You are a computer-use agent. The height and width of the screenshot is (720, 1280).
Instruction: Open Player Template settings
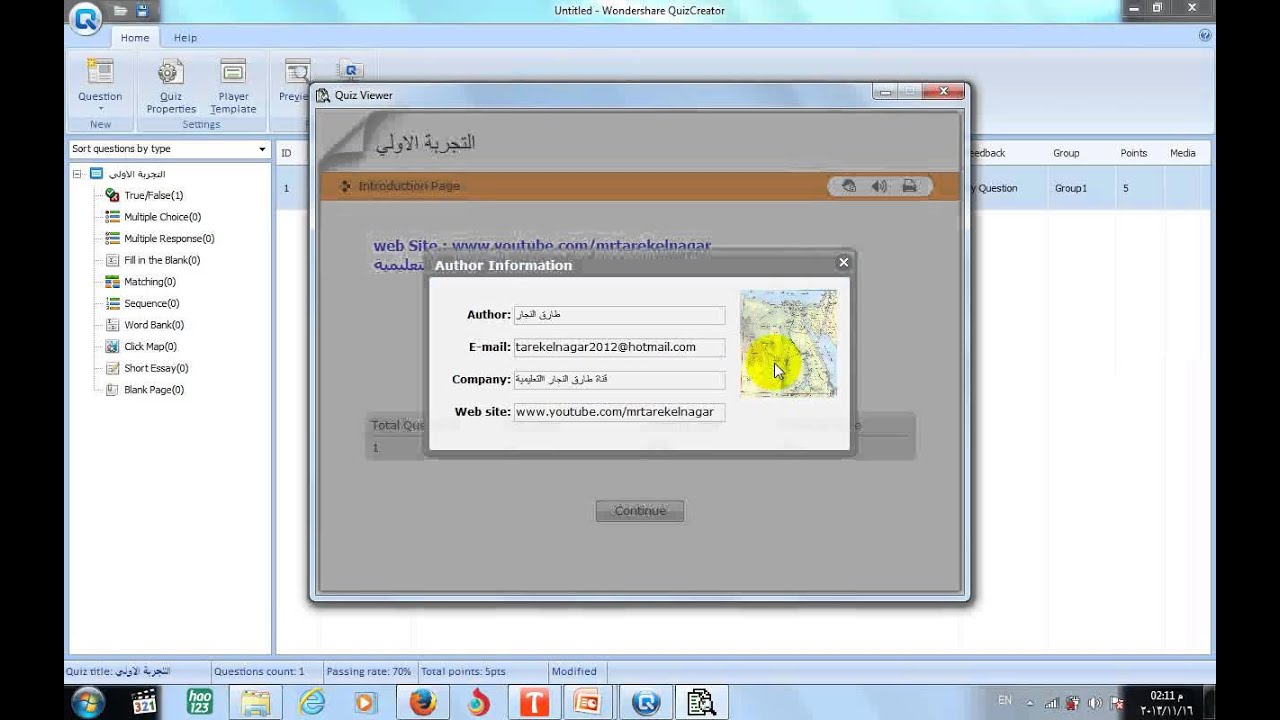233,86
